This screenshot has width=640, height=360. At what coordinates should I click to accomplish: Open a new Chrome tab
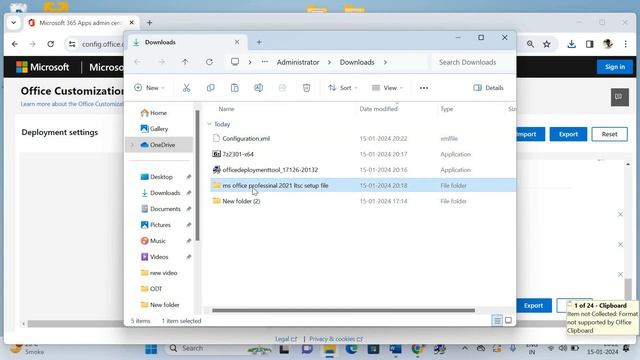[x=149, y=23]
